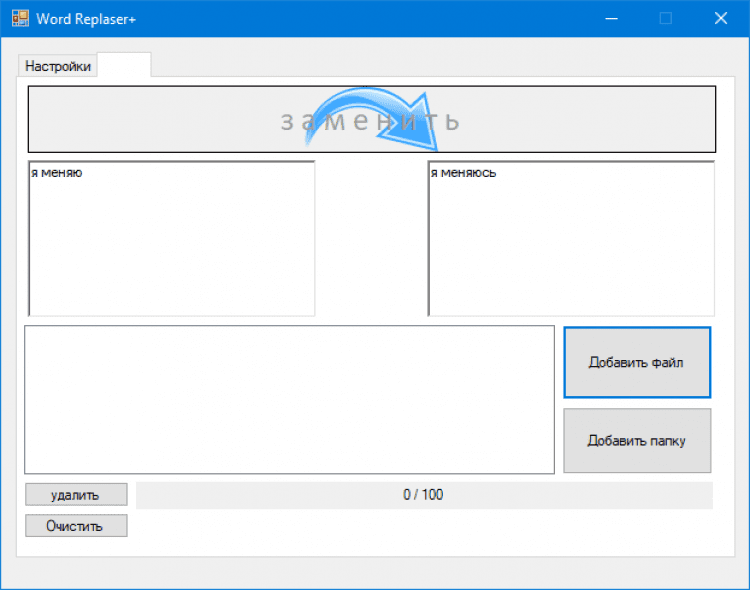This screenshot has height=590, width=750.
Task: Switch to the Настройки tab
Action: pos(58,66)
